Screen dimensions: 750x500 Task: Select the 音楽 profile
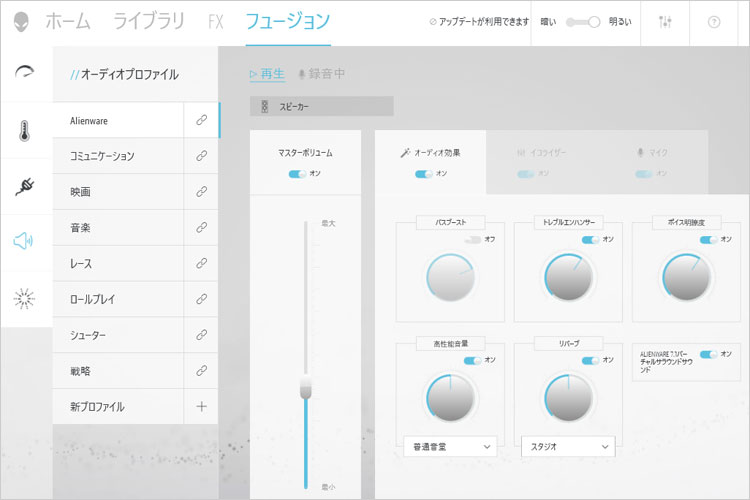(118, 228)
